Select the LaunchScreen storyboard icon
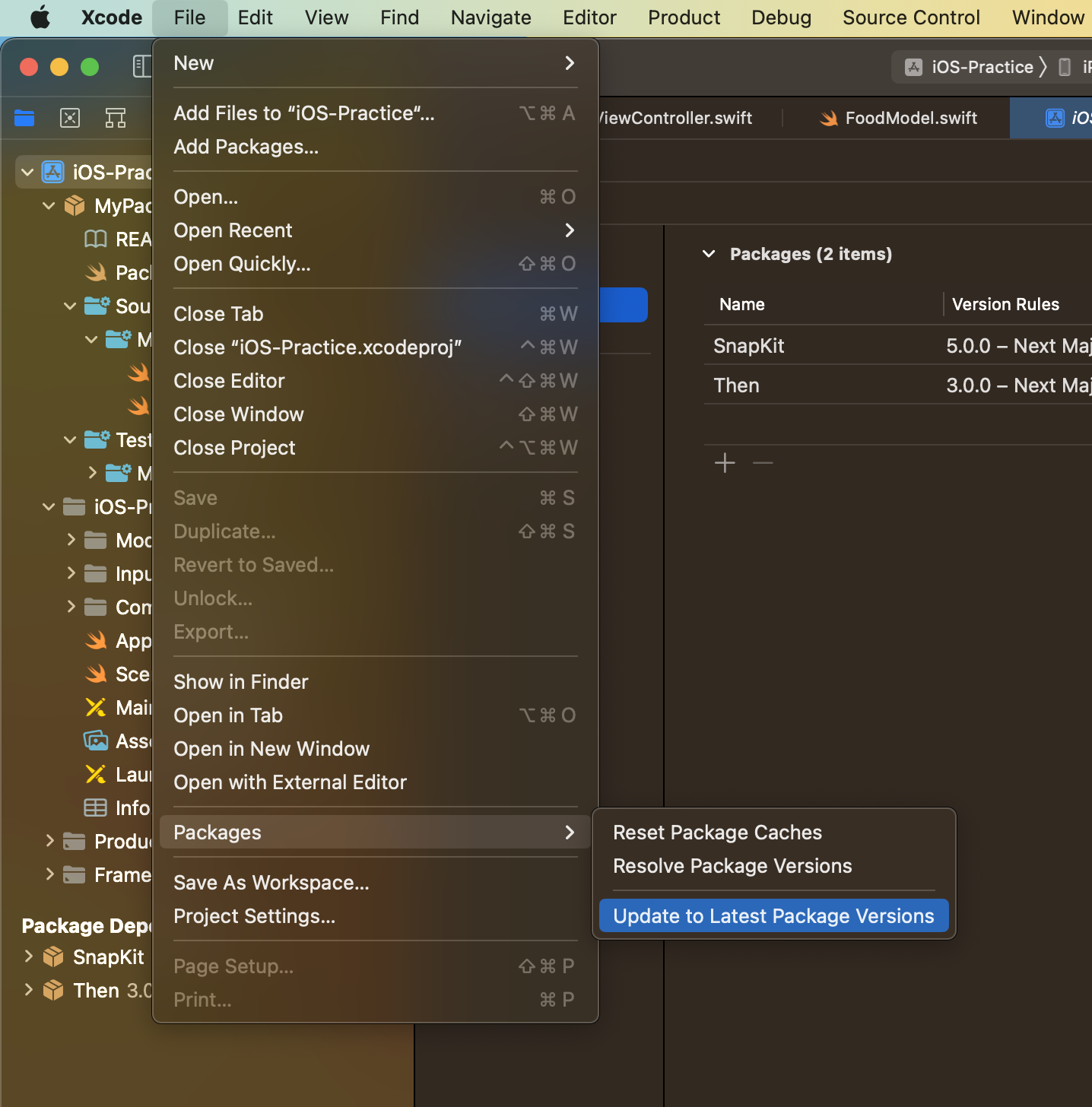The image size is (1092, 1107). [x=96, y=774]
